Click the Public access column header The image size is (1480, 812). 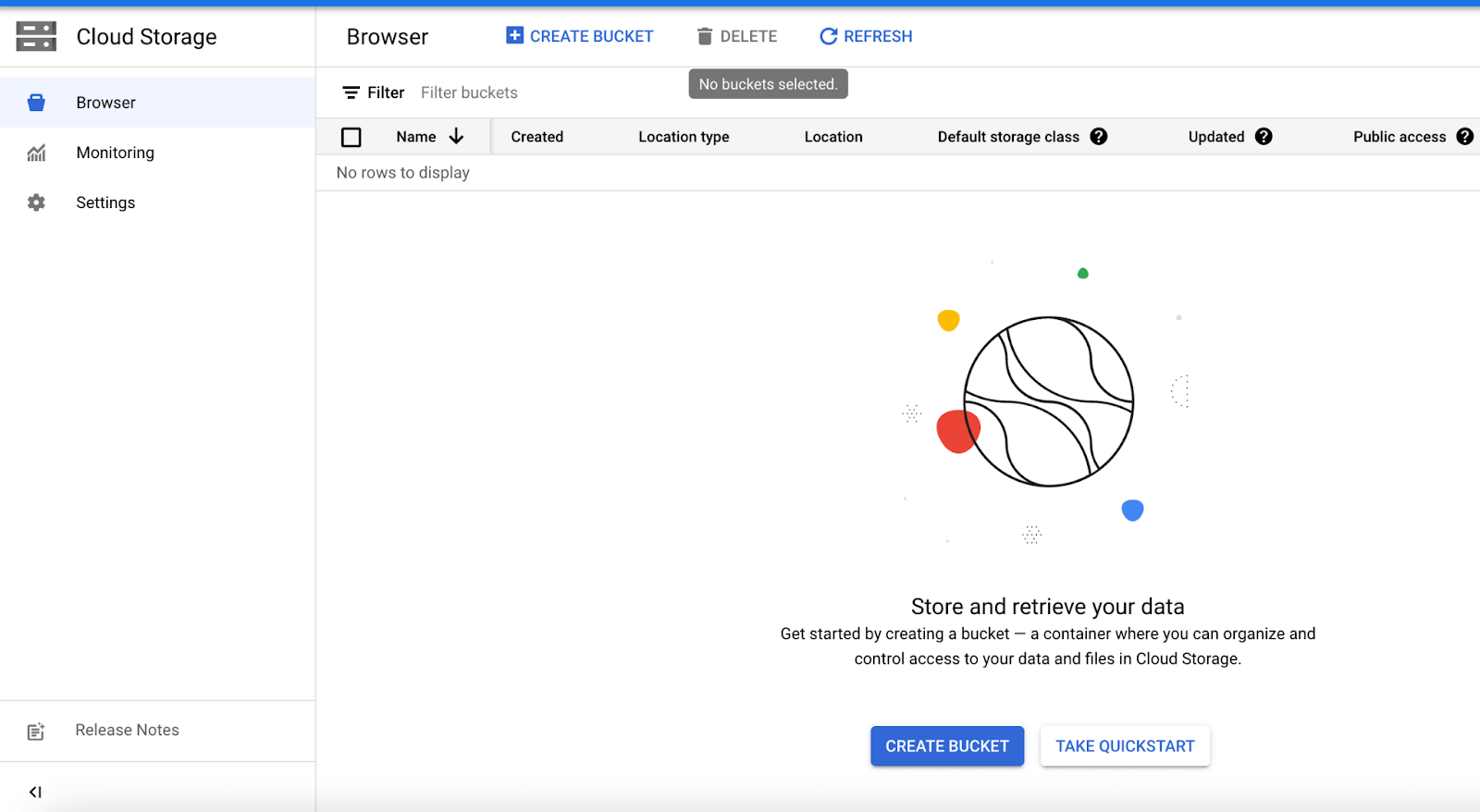point(1400,137)
